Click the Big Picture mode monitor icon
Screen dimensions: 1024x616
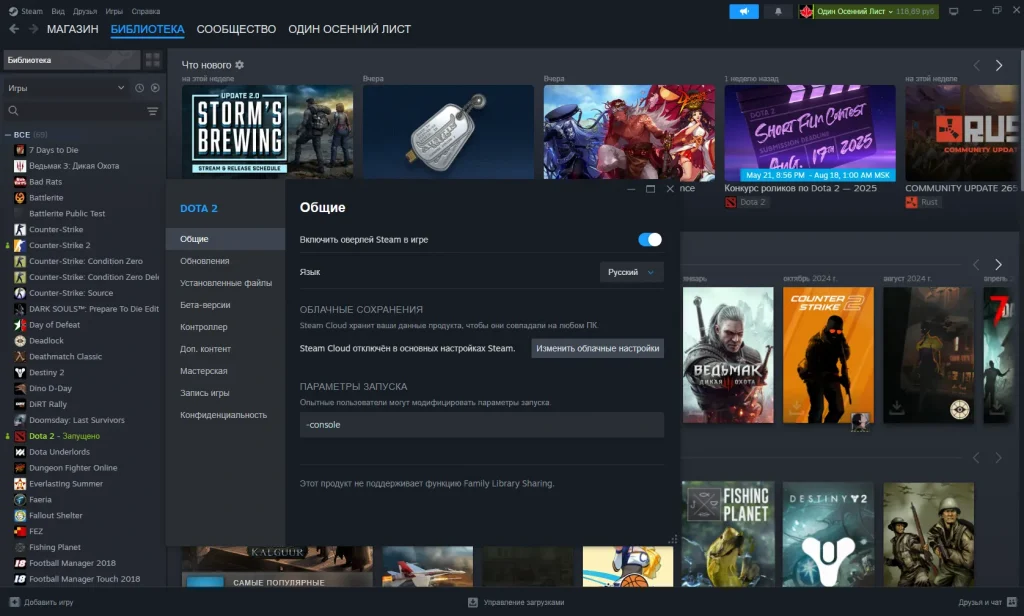point(953,11)
